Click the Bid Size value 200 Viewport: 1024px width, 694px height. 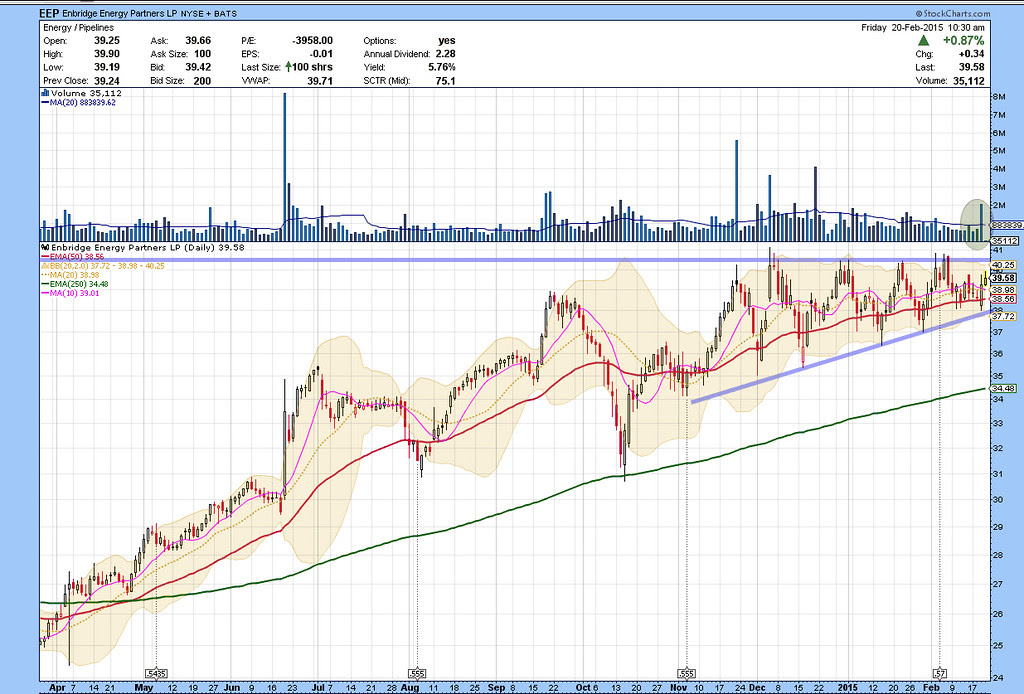(202, 81)
